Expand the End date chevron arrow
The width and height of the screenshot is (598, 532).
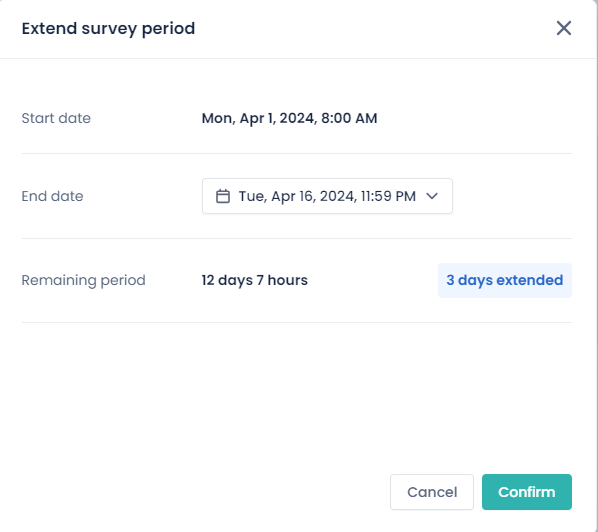[x=432, y=196]
